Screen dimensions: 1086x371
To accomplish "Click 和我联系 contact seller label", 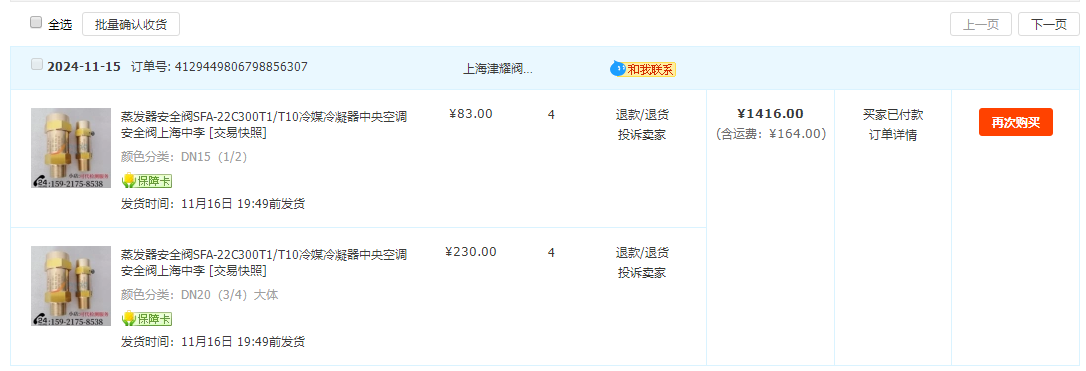I will [x=650, y=69].
